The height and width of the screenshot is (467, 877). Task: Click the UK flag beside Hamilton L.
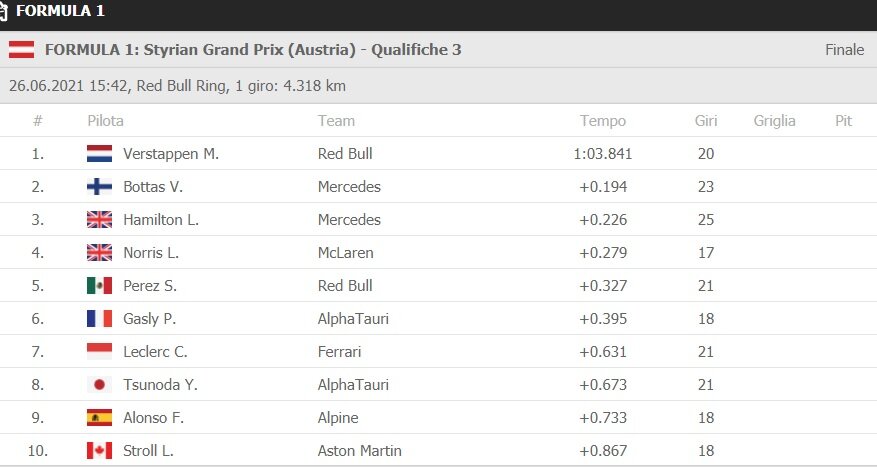(x=99, y=220)
